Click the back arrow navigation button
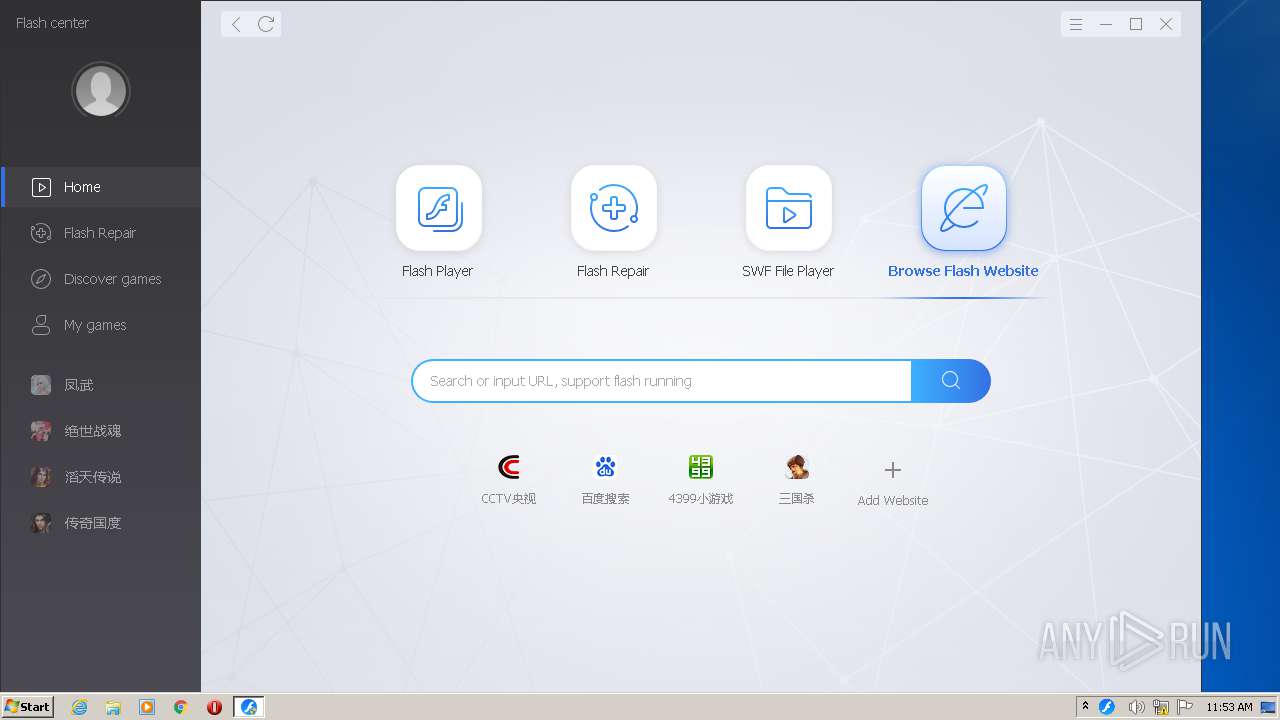This screenshot has height=720, width=1280. [x=236, y=24]
